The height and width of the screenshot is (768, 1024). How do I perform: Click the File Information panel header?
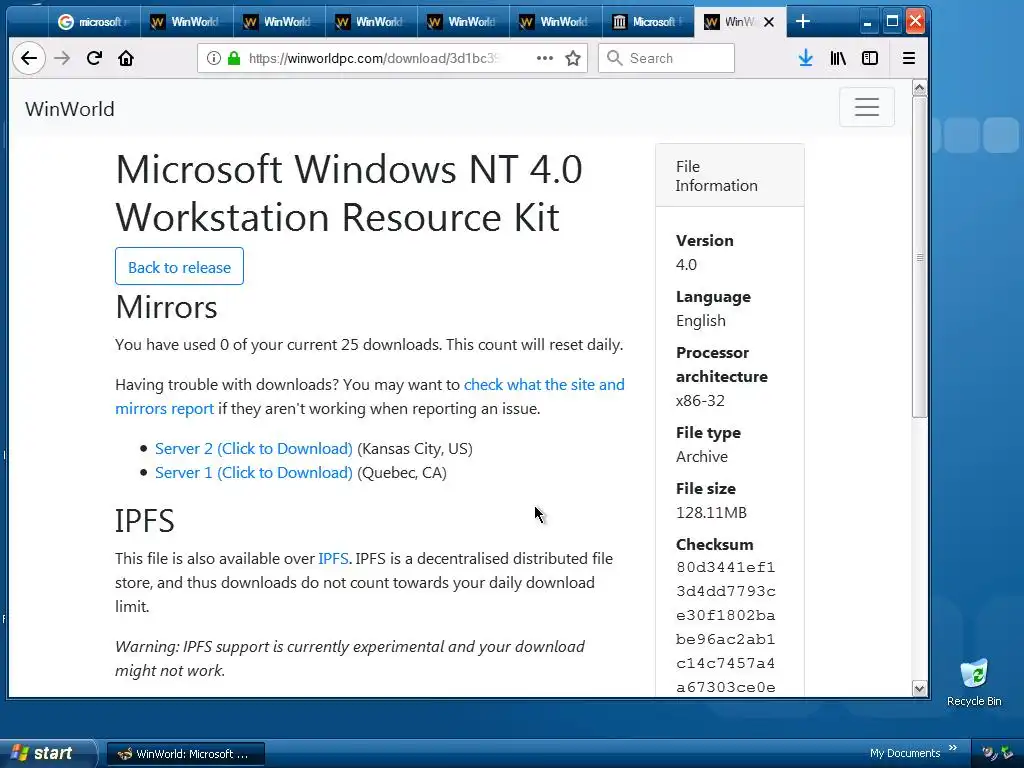click(729, 176)
